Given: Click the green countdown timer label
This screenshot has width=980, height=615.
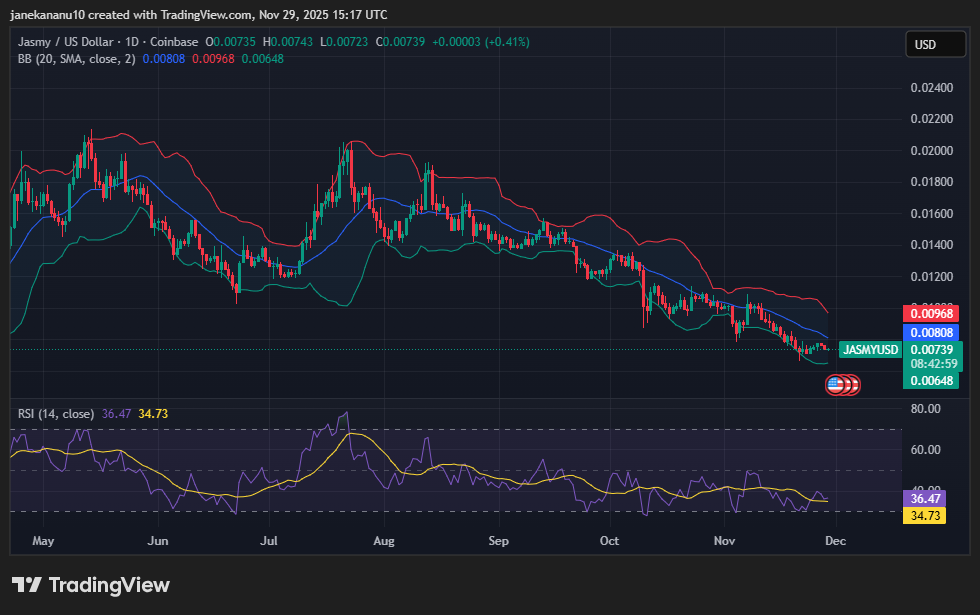Looking at the screenshot, I should [933, 364].
